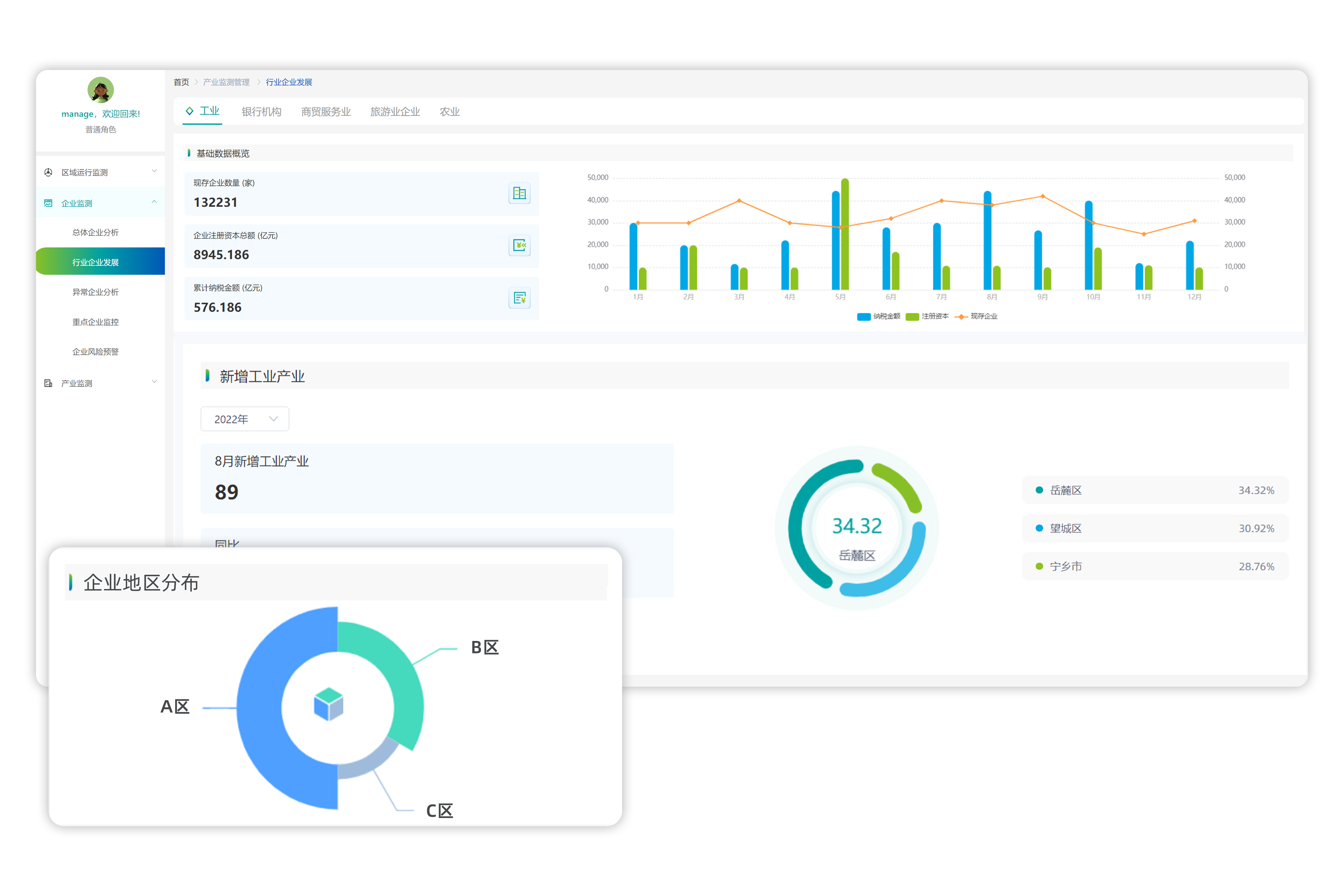Image resolution: width=1344 pixels, height=896 pixels.
Task: Click the icon on 累计纳税金额 card
Action: pyautogui.click(x=519, y=298)
